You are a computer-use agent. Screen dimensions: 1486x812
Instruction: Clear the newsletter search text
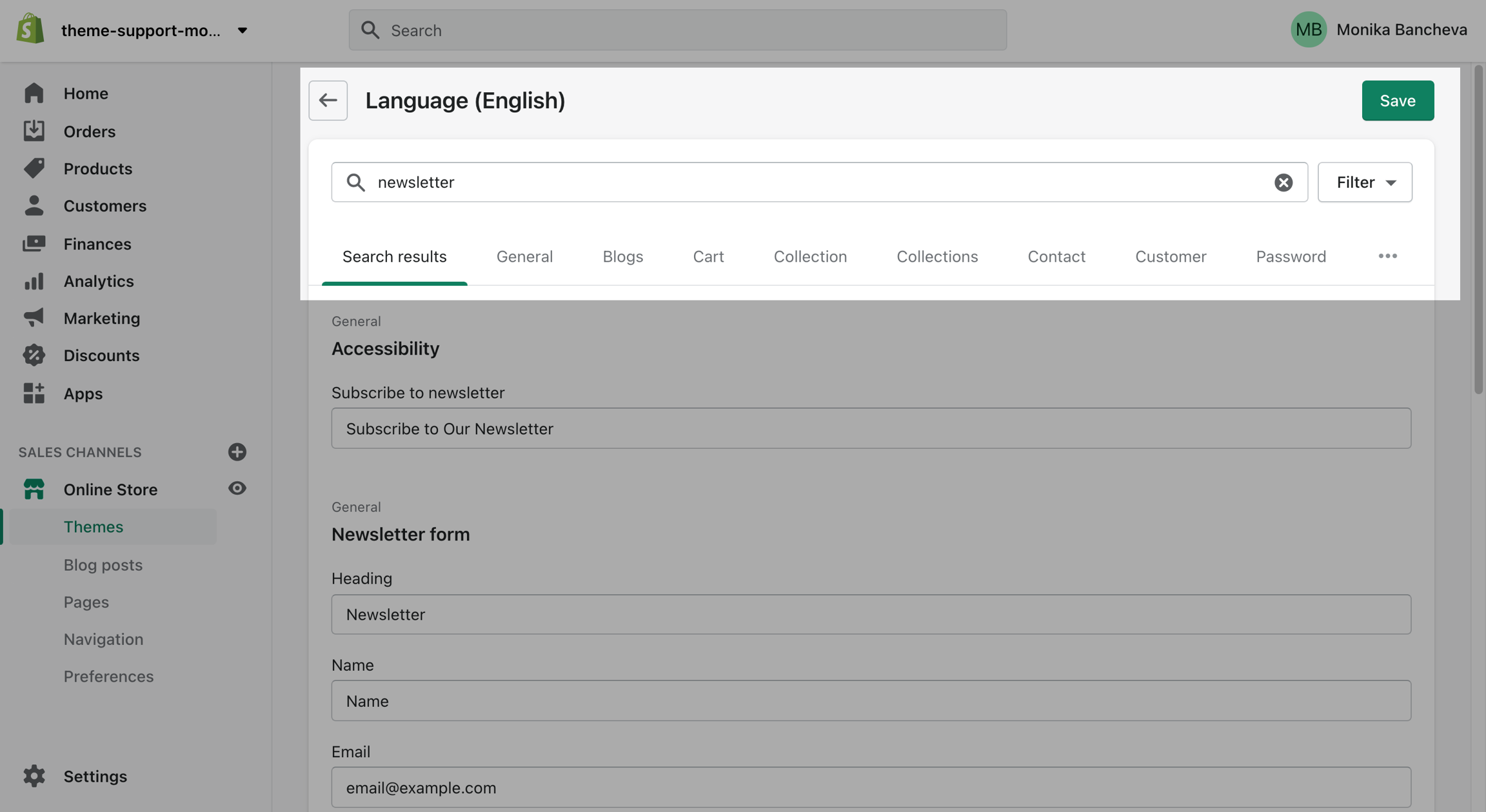[x=1283, y=183]
